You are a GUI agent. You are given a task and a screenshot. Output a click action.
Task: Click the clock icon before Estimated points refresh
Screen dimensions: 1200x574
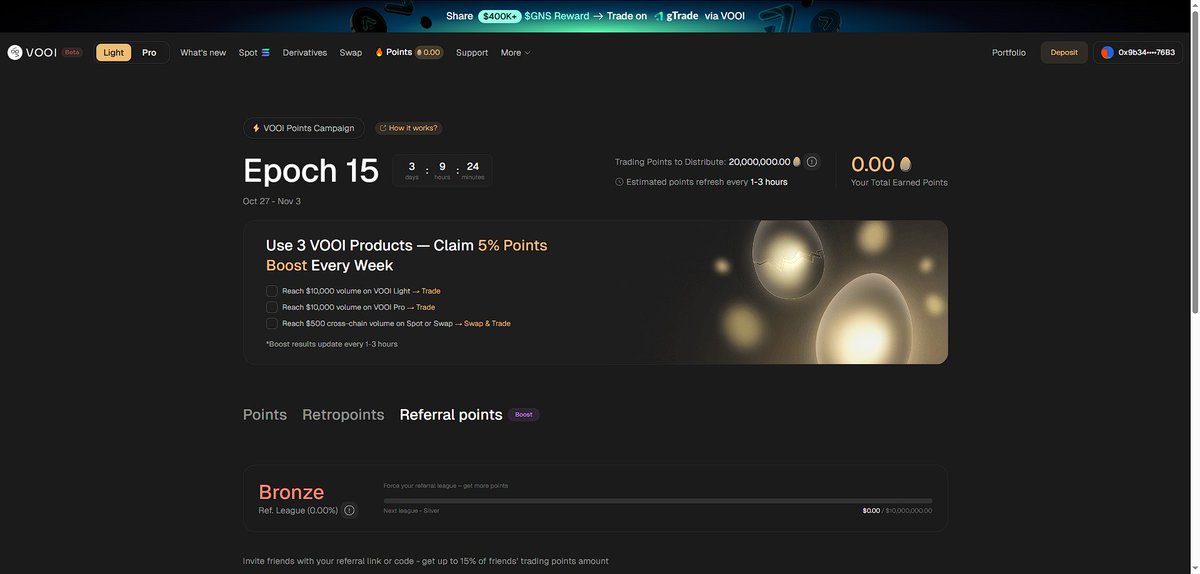pyautogui.click(x=619, y=182)
